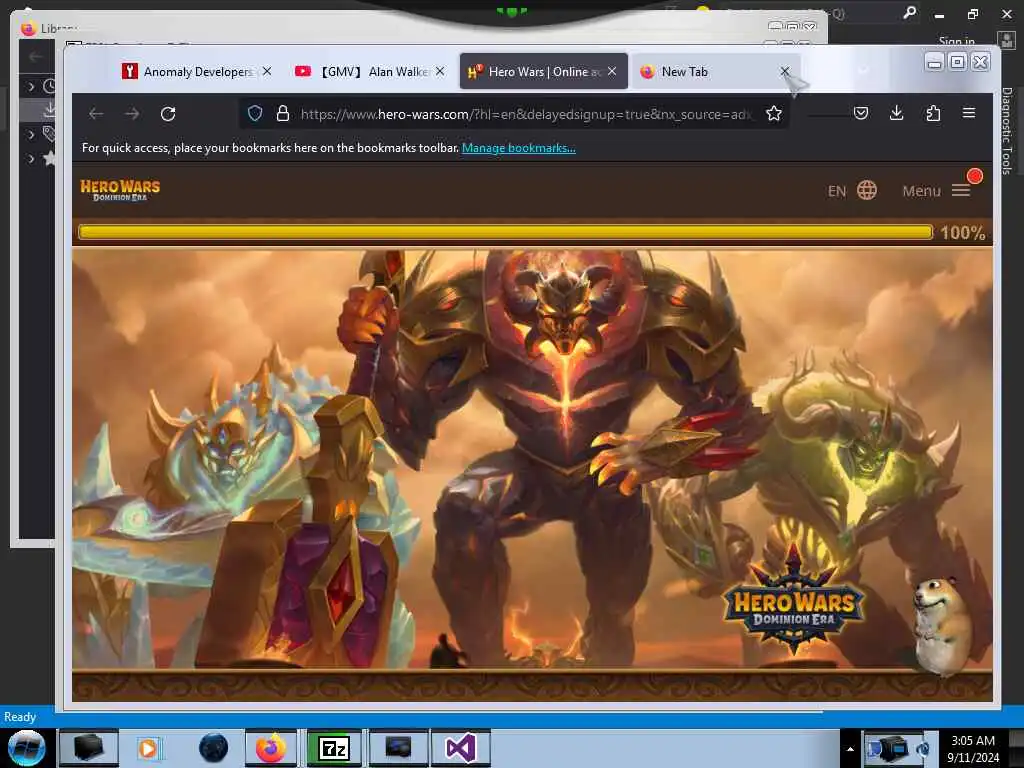
Task: Open the Firefox application menu
Action: [x=968, y=113]
